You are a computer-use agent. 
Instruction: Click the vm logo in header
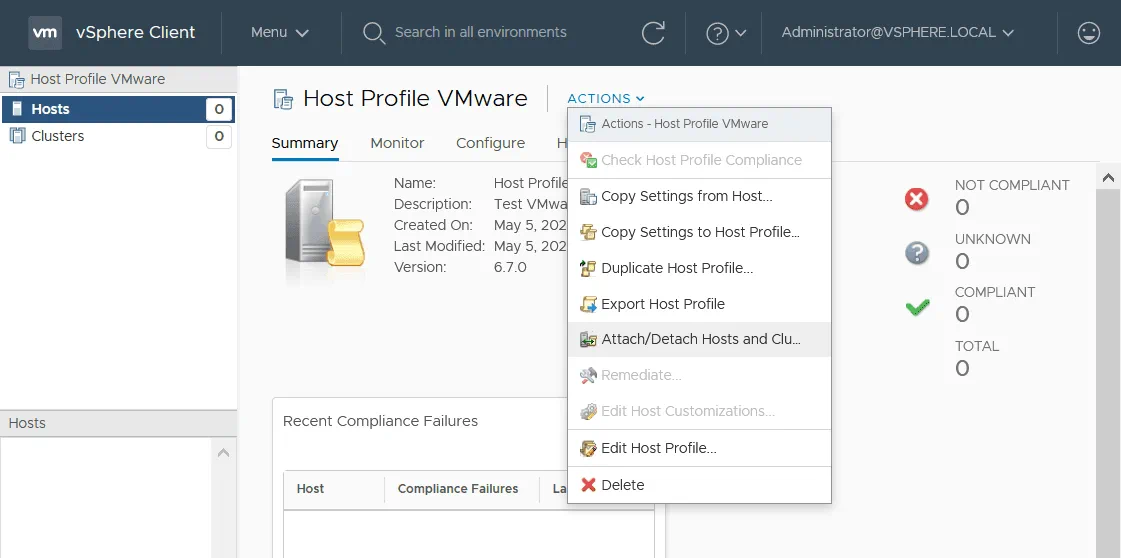[45, 32]
